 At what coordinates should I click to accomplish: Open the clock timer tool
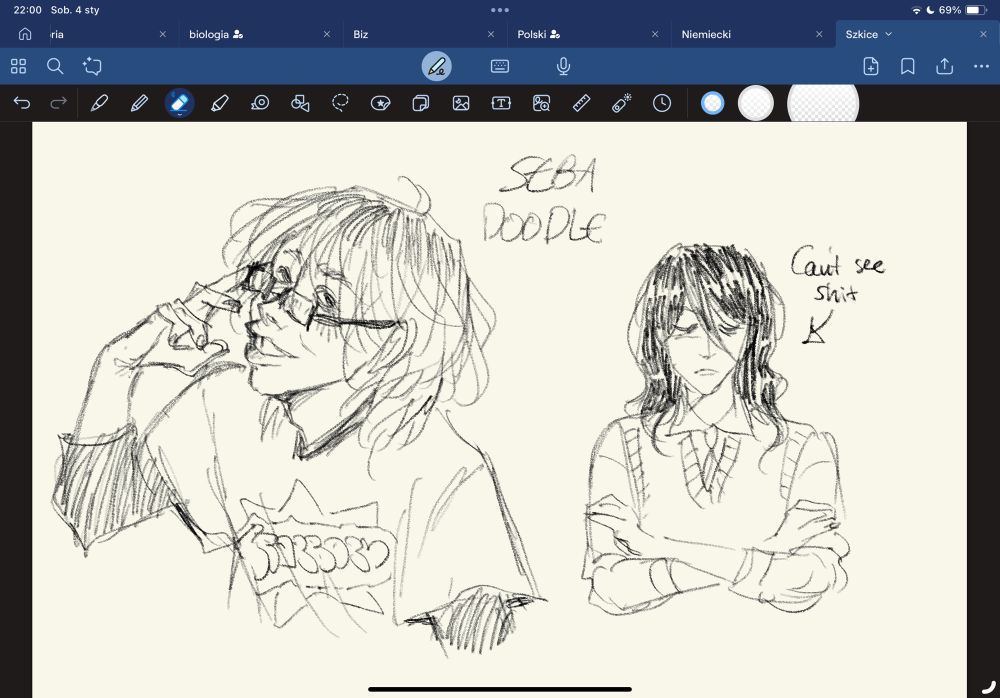tap(662, 103)
